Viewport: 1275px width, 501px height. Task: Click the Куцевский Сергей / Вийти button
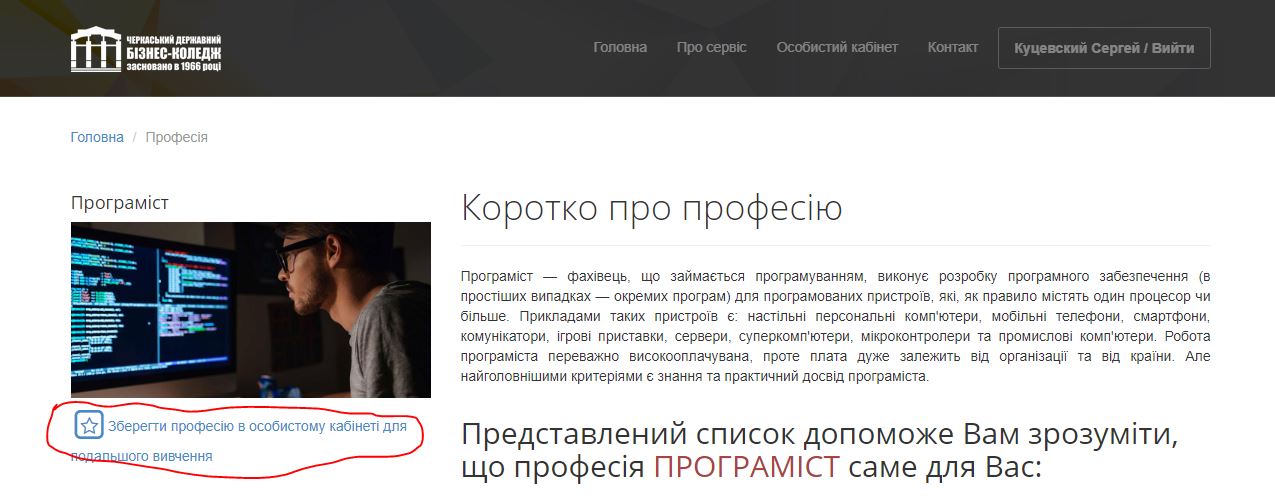point(1104,48)
